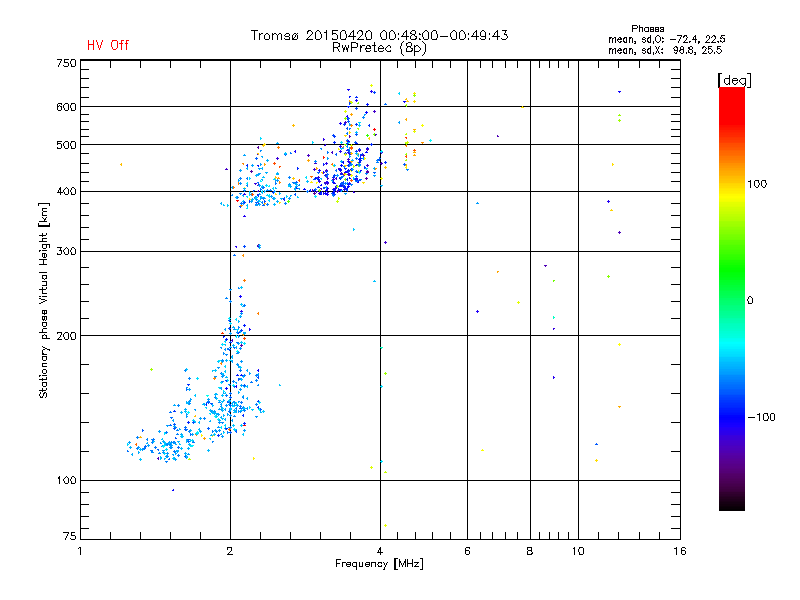The height and width of the screenshot is (600, 800).
Task: Click the 'Phases' header in statistics block
Action: (x=647, y=29)
